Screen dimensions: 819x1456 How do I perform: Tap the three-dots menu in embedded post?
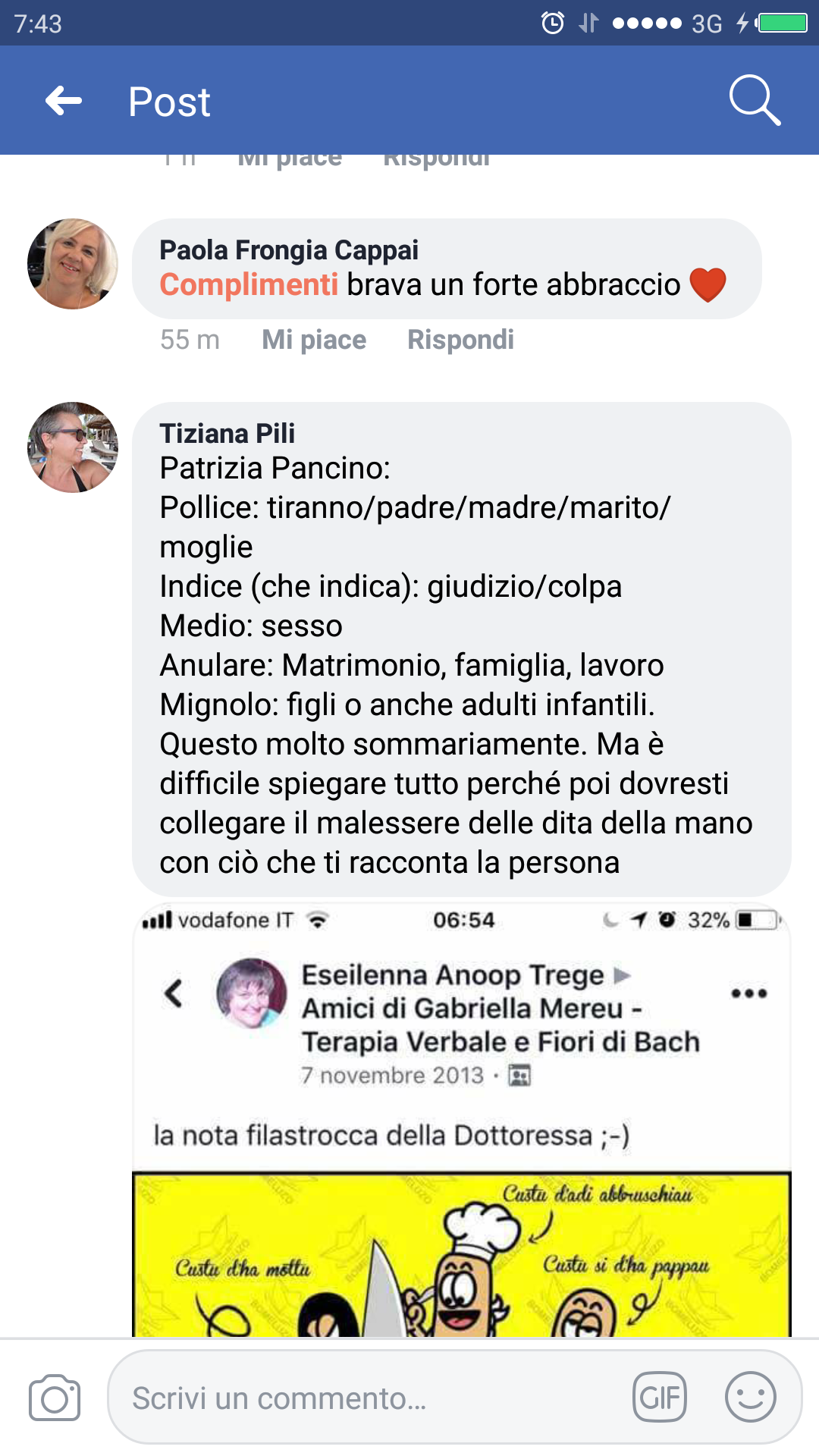pyautogui.click(x=748, y=993)
